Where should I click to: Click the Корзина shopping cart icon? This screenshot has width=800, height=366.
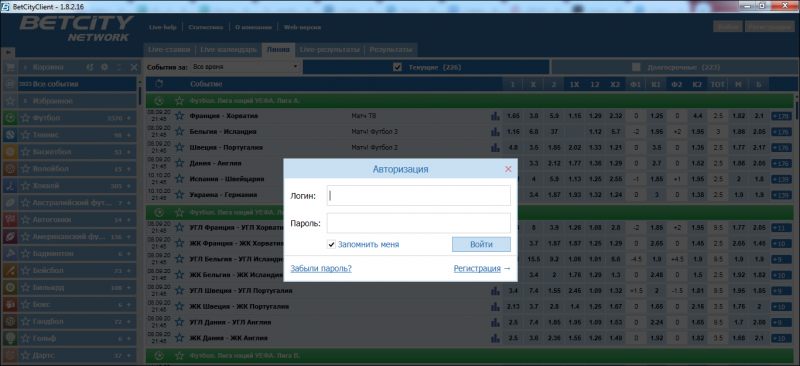(9, 67)
